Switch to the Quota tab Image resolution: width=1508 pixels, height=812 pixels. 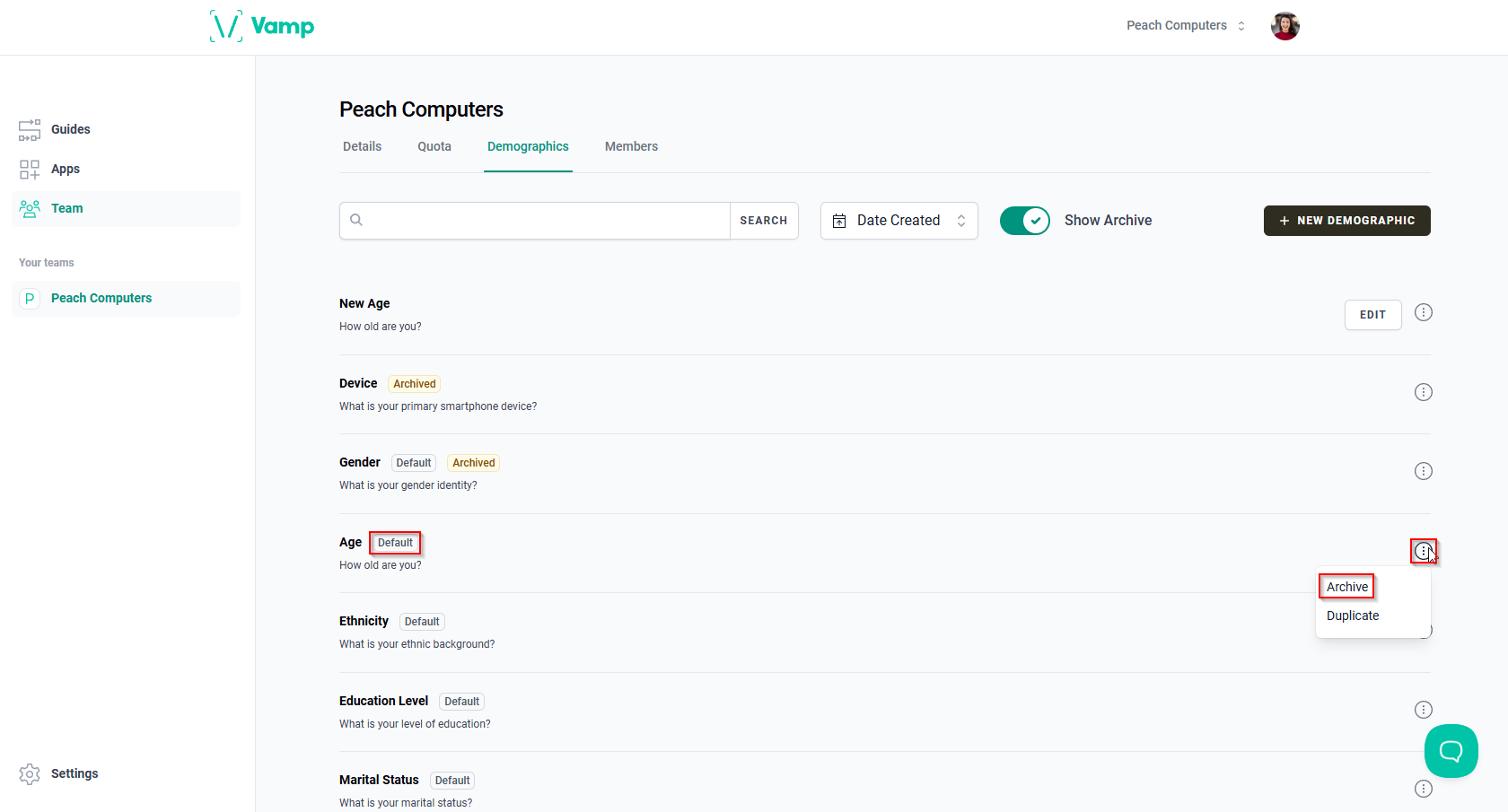coord(434,146)
